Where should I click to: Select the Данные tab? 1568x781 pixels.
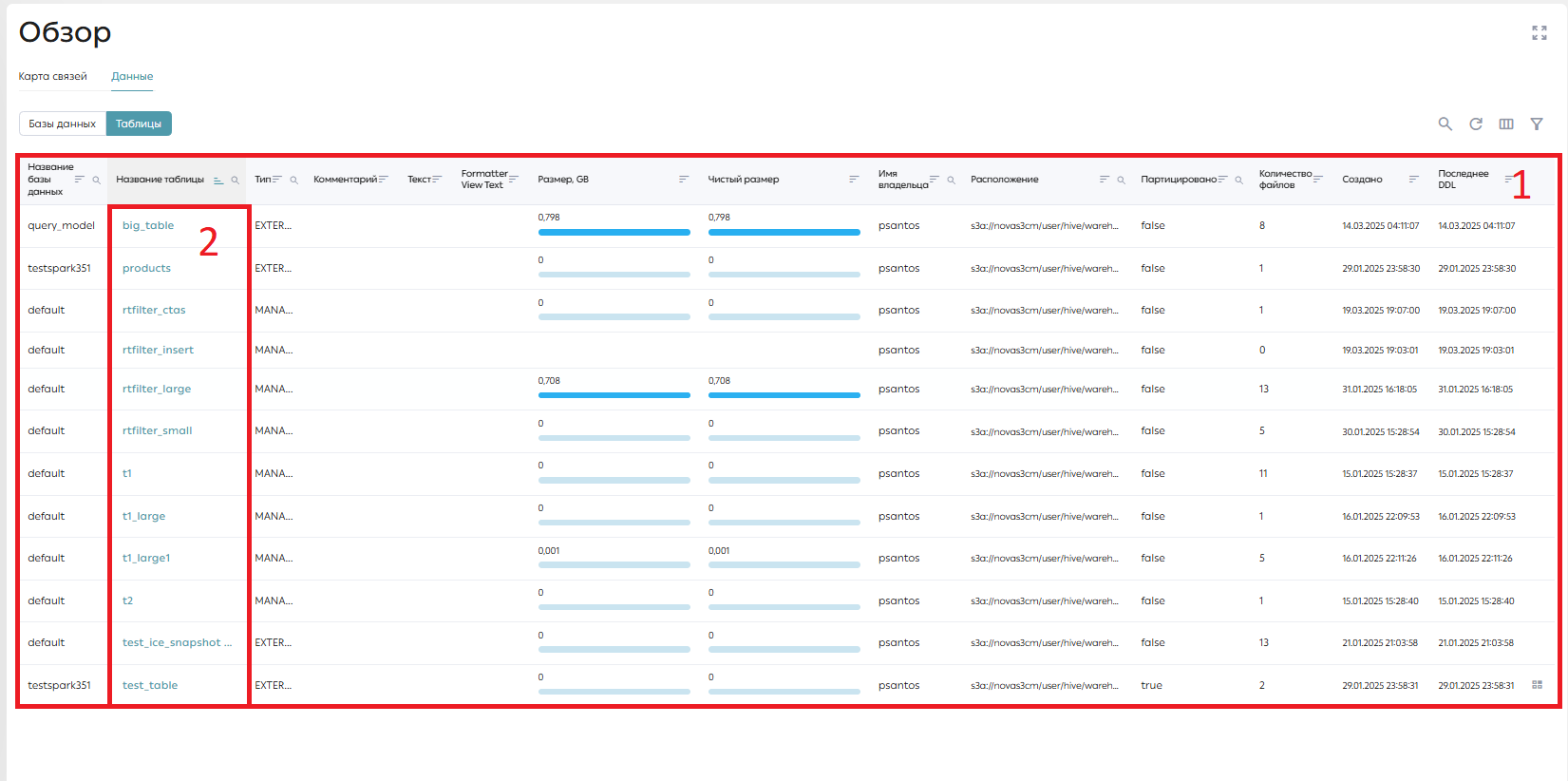[x=132, y=76]
